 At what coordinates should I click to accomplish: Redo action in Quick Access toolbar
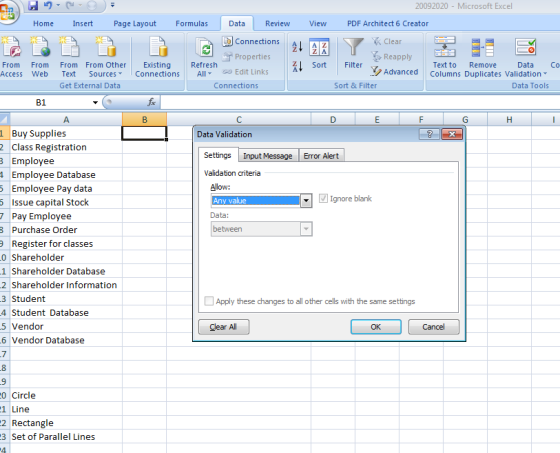70,5
